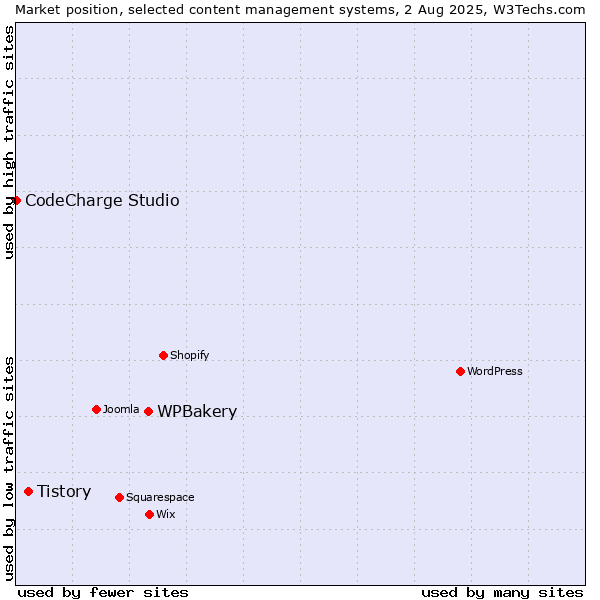Click the 'used by high traffic sites' axis label
Screen dimensions: 600x600
click(9, 142)
